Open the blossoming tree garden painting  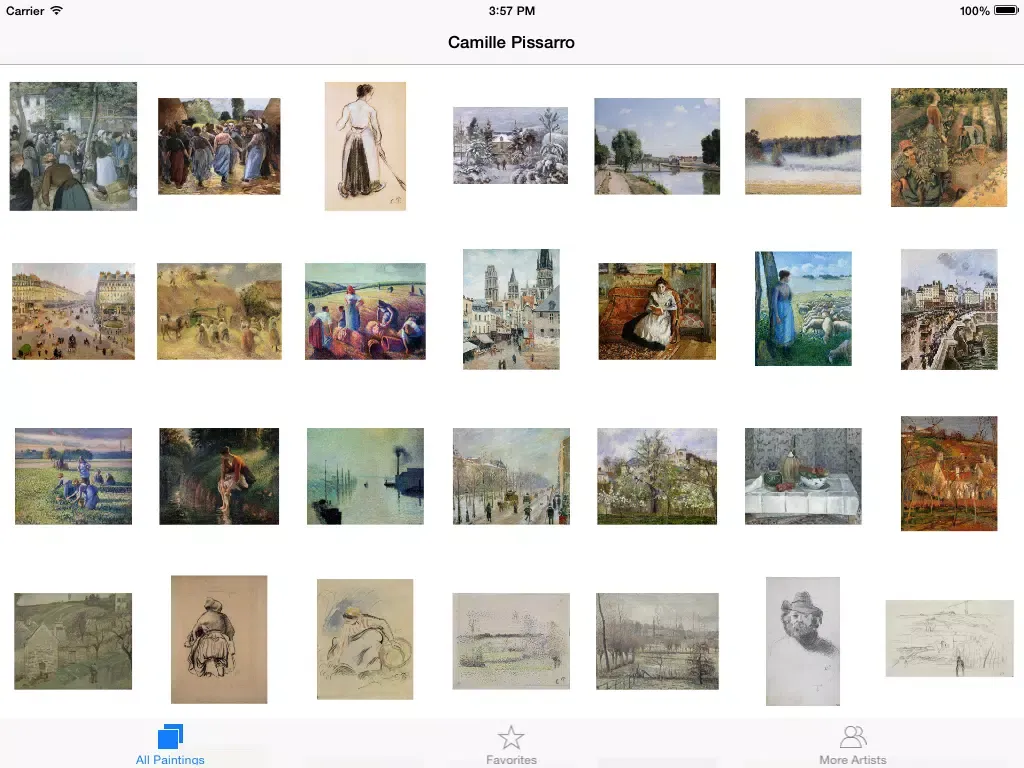coord(657,476)
